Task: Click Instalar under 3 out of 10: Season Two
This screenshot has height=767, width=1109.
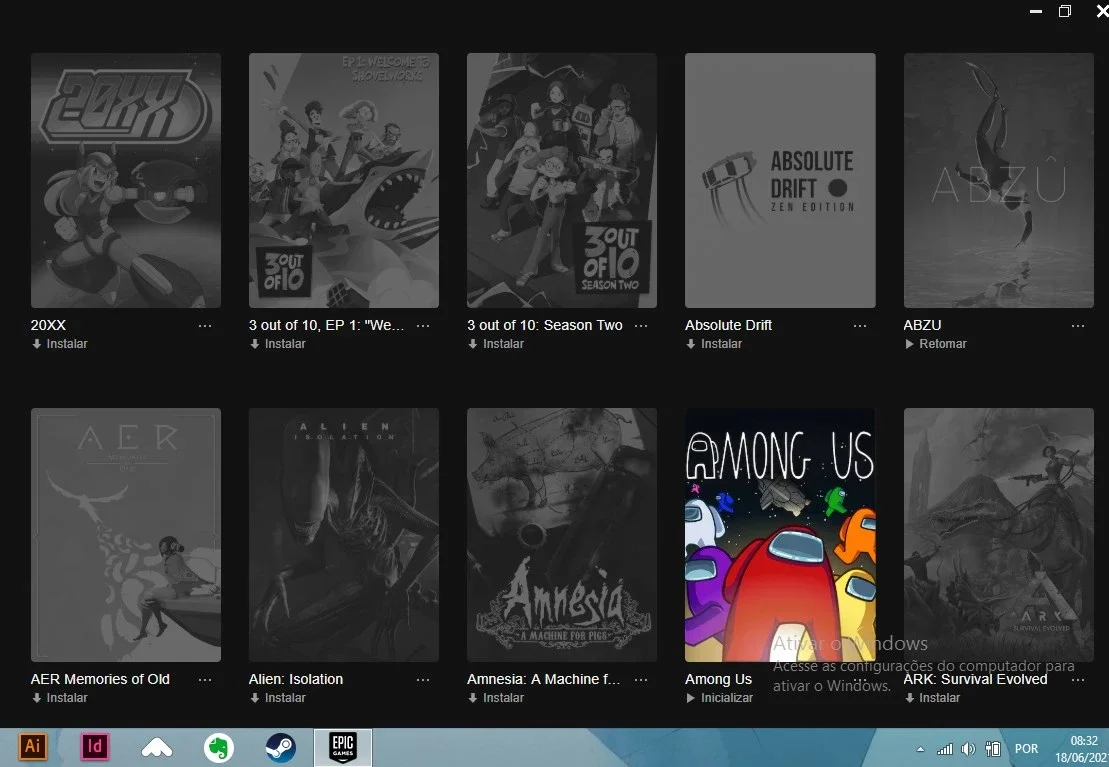Action: (496, 344)
